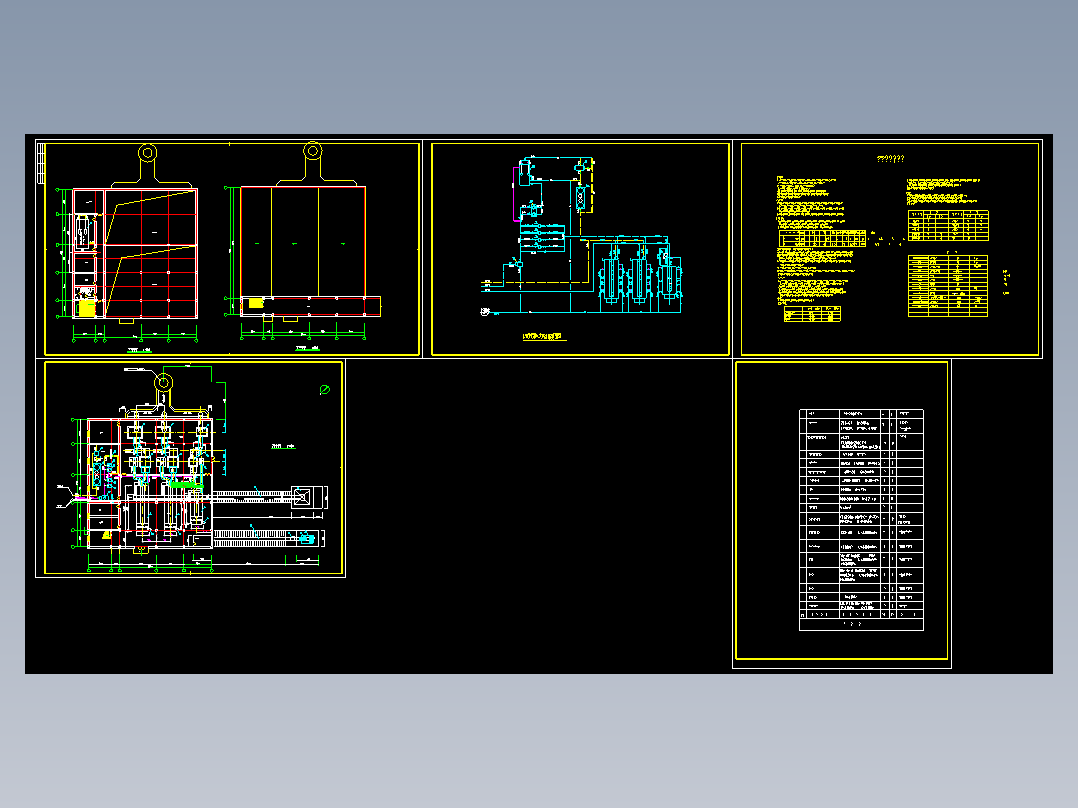Click the wide yellow table within left notes
This screenshot has width=1078, height=808.
click(x=822, y=239)
